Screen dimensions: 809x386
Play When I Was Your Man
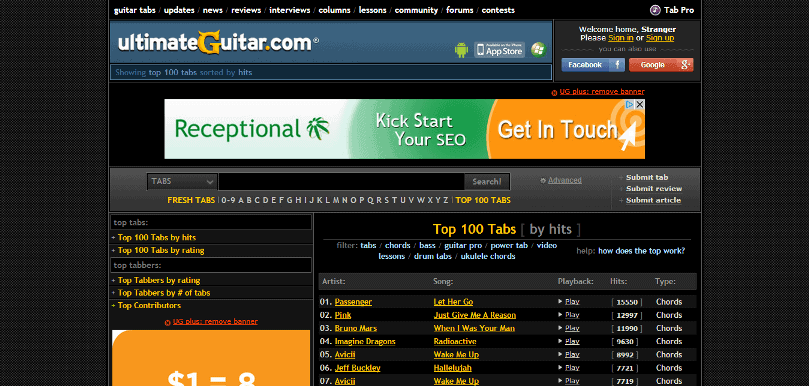coord(572,328)
